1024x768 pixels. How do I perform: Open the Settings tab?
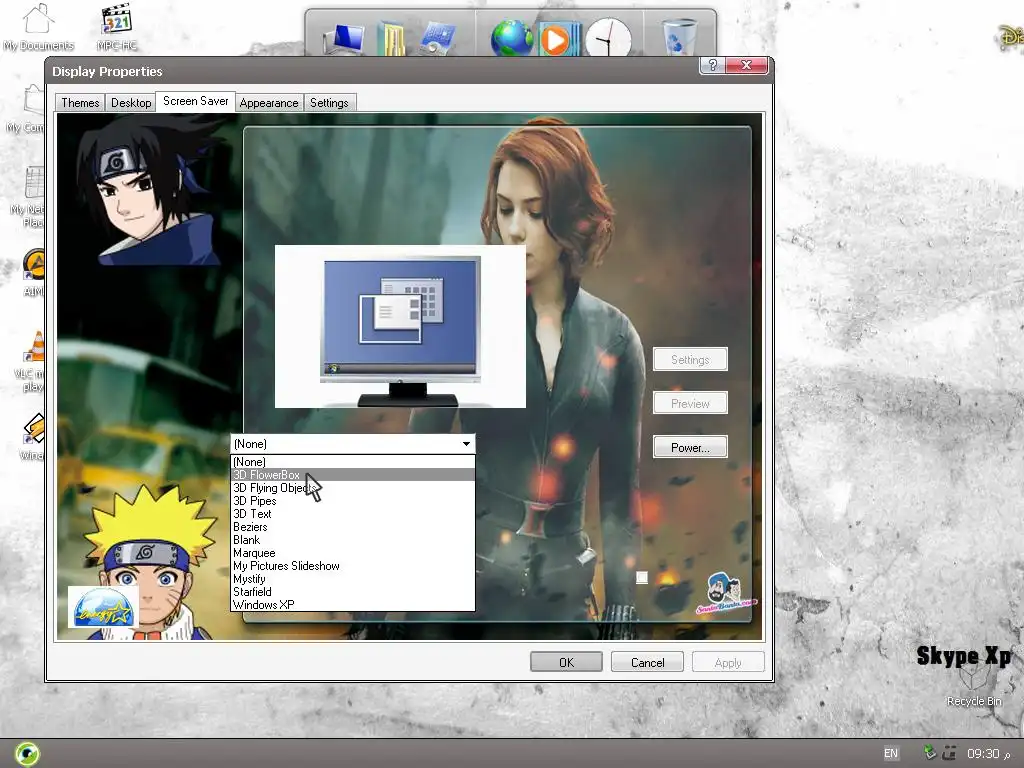(329, 103)
